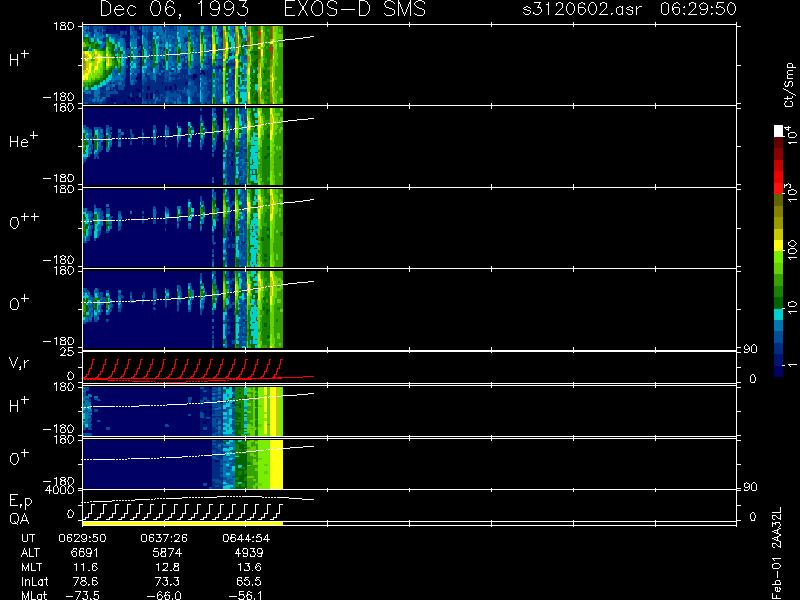Select the file name "s3120602.asr"
800x600 pixels.
click(x=582, y=9)
